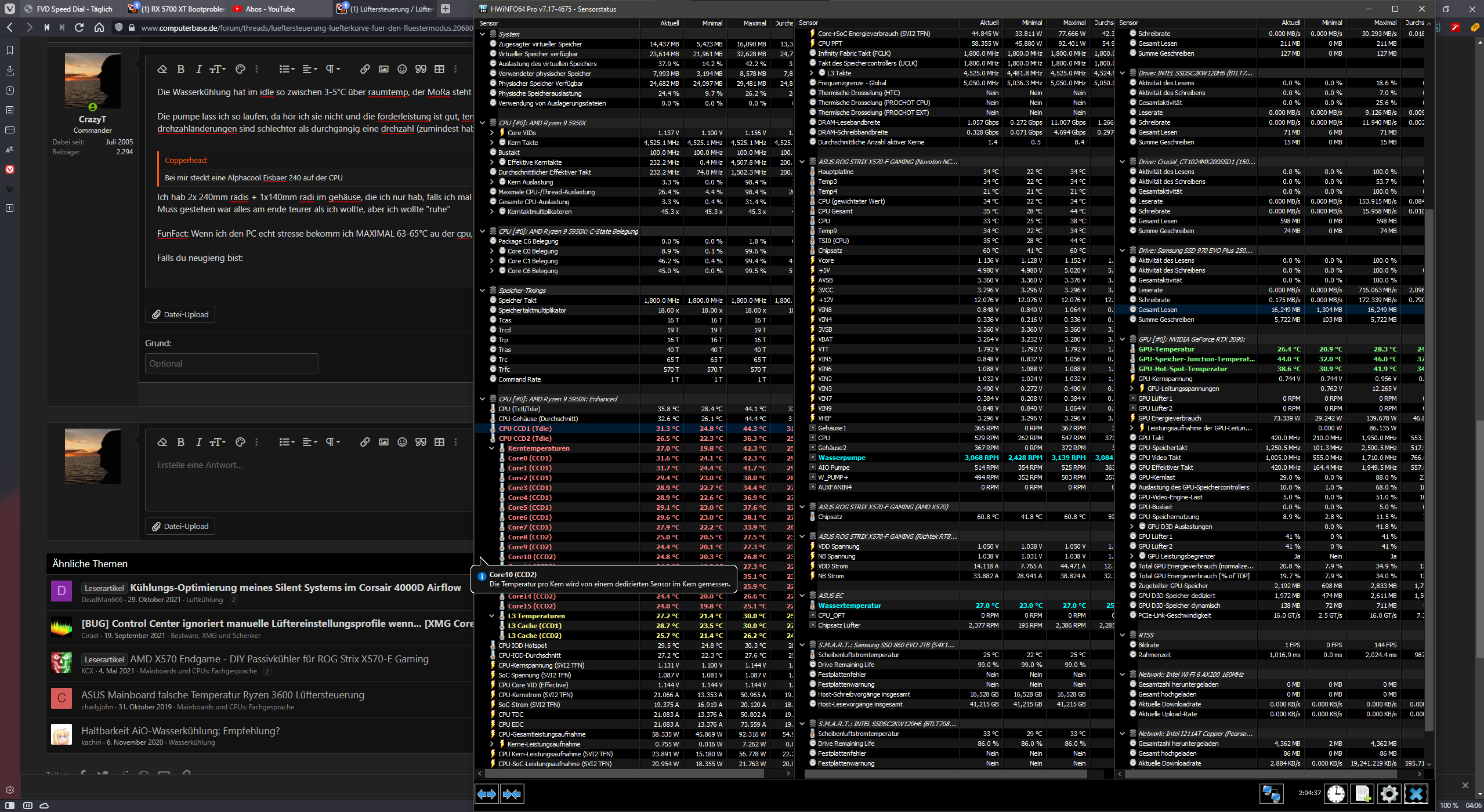Screen dimensions: 1484x812
Task: Open list dropdown in upper editor
Action: pos(287,69)
